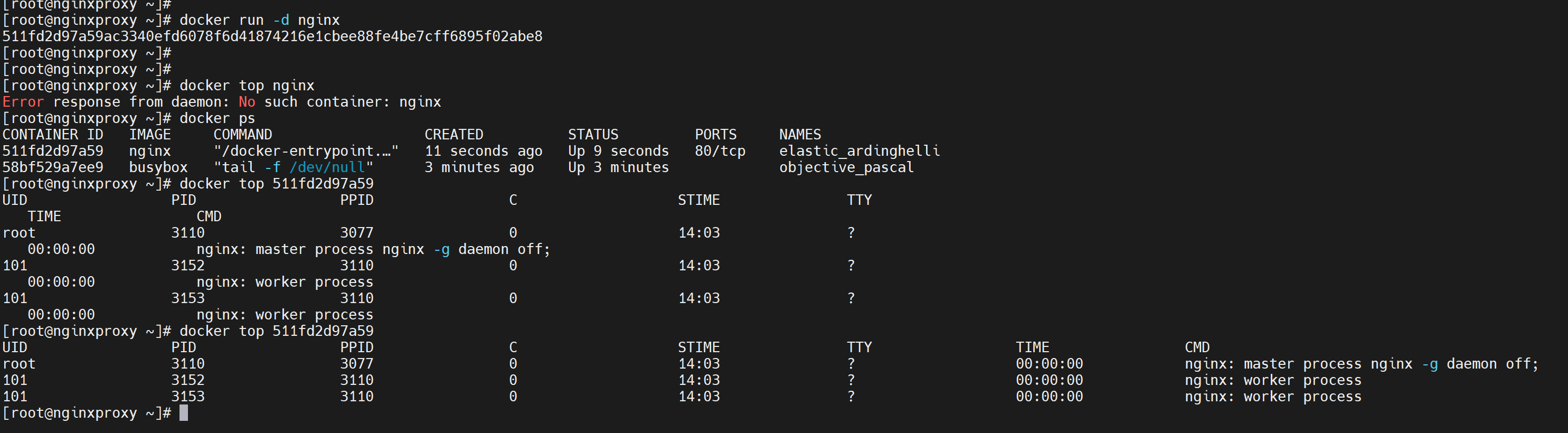1568x433 pixels.
Task: Click the NAMES column header
Action: pyautogui.click(x=800, y=135)
